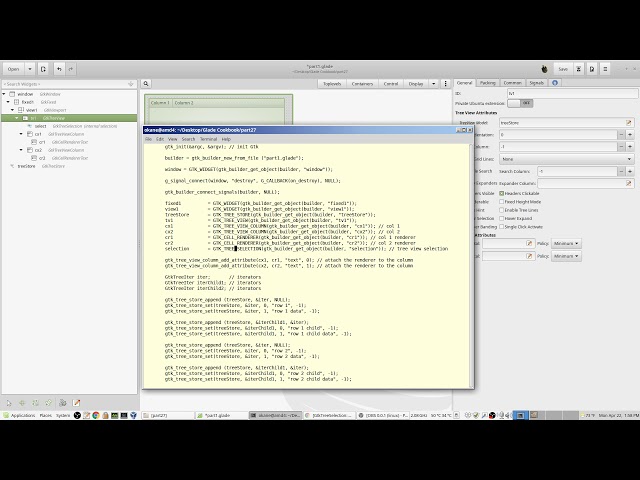Click the Column 1 header in design view
This screenshot has height=480, width=640.
(x=160, y=103)
